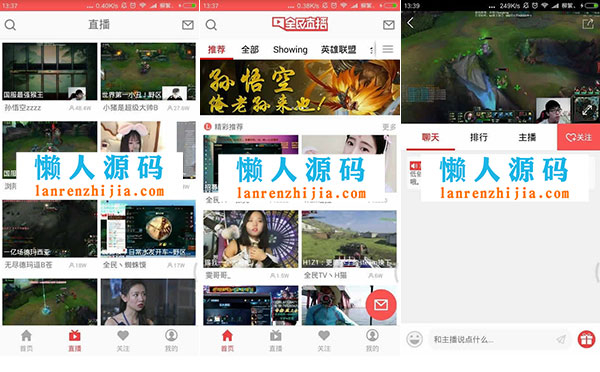The image size is (600, 372).
Task: Tap 关注 heart in the 直播 screen's bottom bar
Action: click(x=123, y=340)
